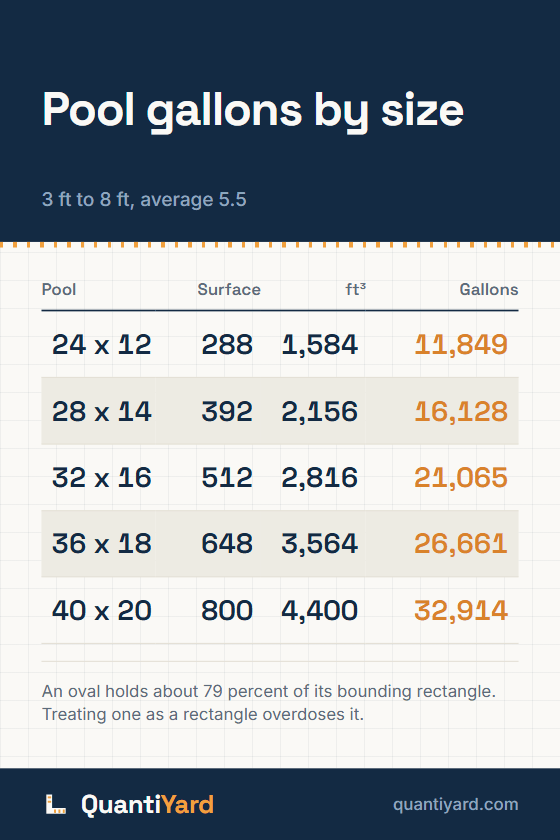Click the QuantiYard brand name
The width and height of the screenshot is (560, 840).
(x=147, y=805)
